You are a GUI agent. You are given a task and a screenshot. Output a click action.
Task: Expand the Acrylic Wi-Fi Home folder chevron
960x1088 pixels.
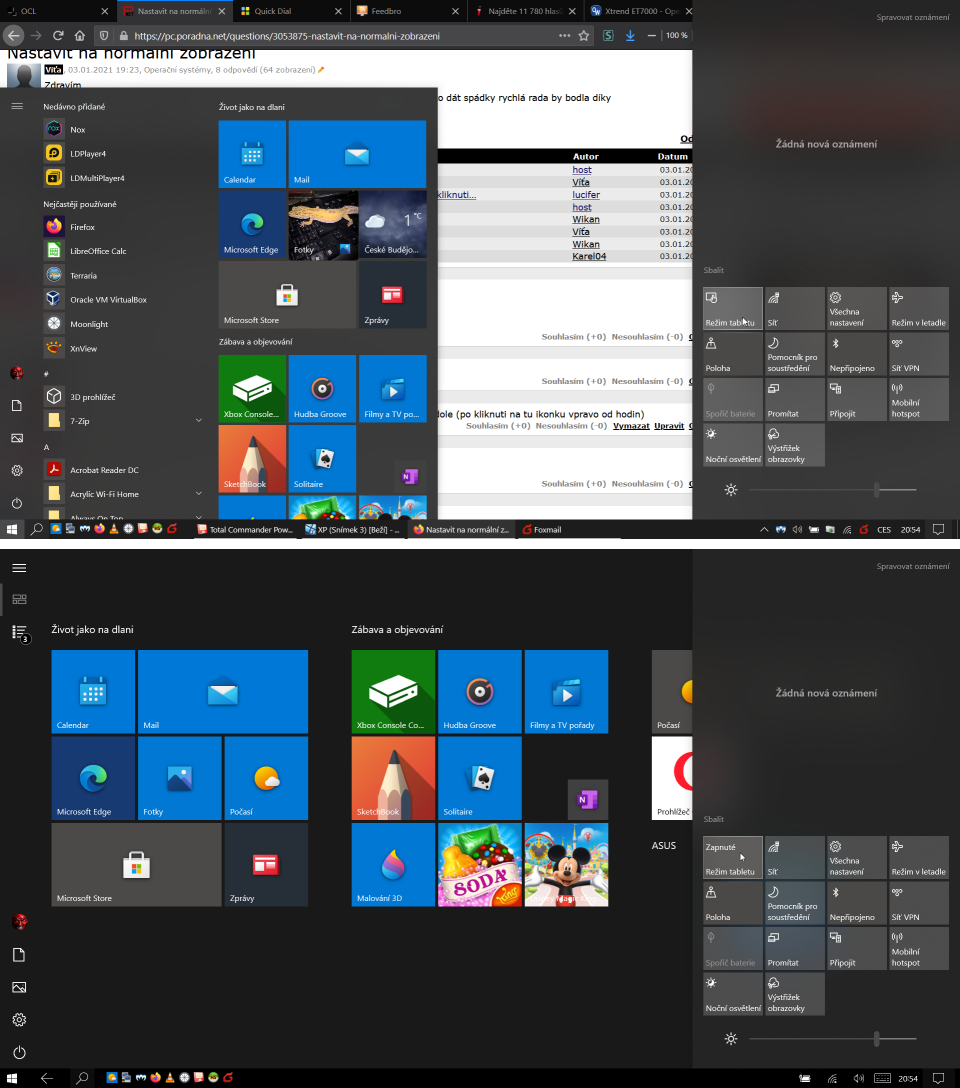(x=198, y=493)
